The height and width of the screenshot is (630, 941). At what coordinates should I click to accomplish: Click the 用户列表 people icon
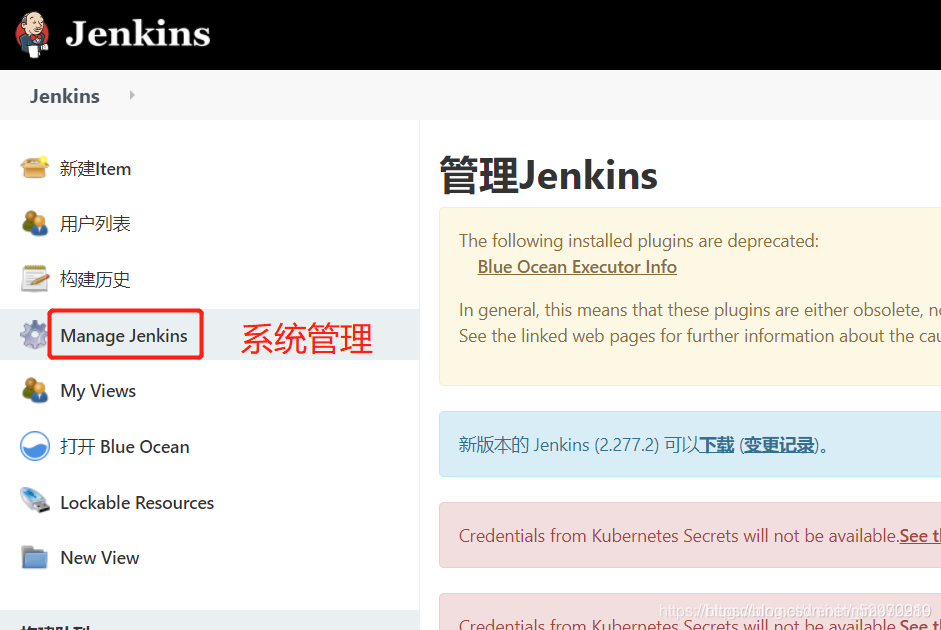coord(34,223)
